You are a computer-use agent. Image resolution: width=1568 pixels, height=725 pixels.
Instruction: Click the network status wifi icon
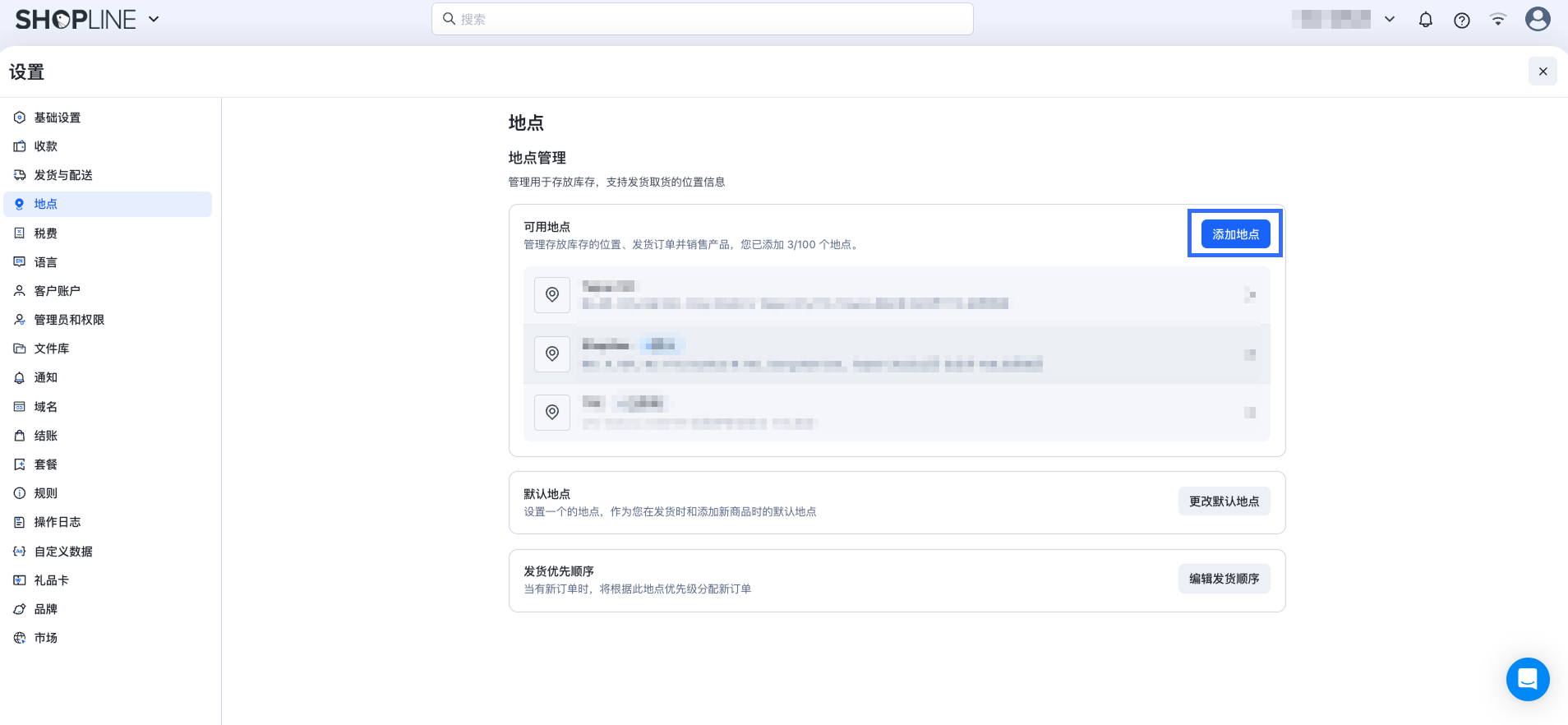click(x=1498, y=20)
